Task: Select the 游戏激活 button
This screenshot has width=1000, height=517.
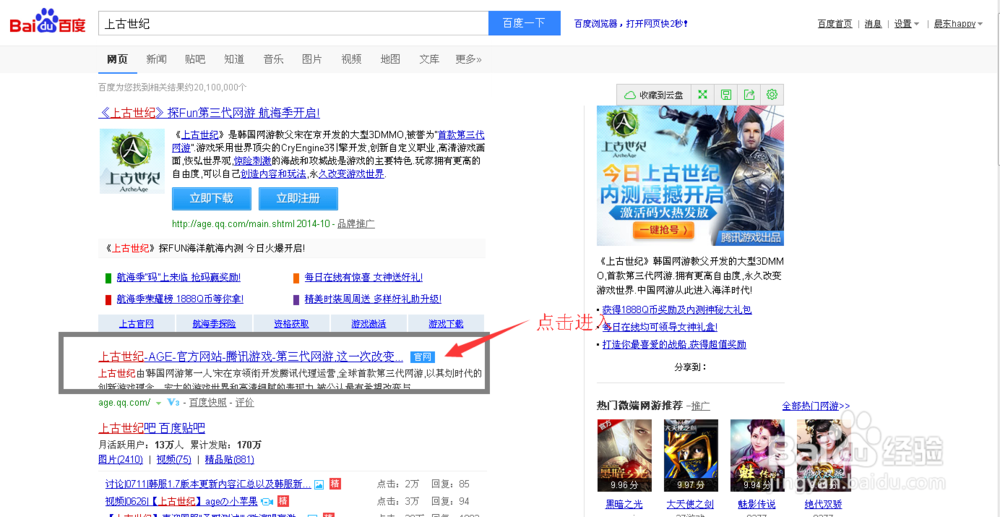Action: pos(369,323)
